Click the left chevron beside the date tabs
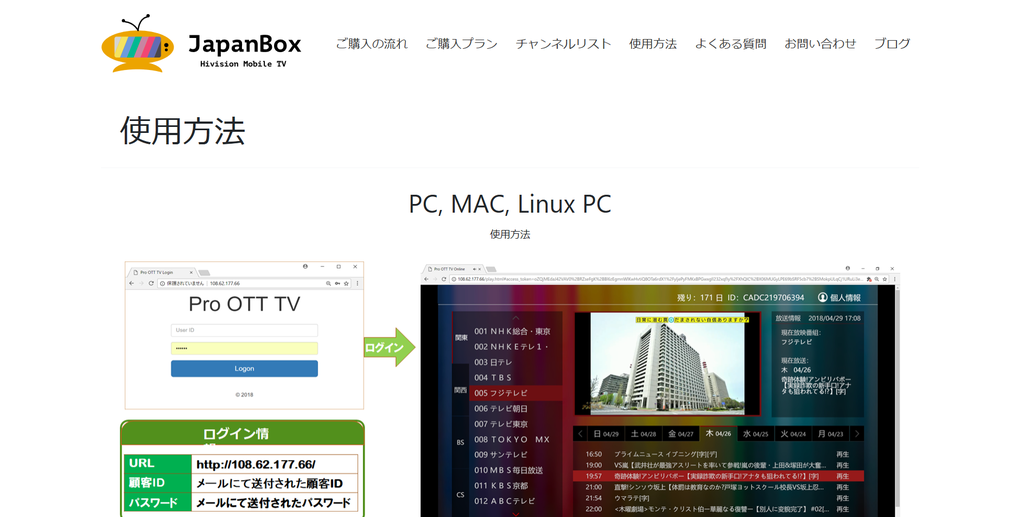 [580, 434]
